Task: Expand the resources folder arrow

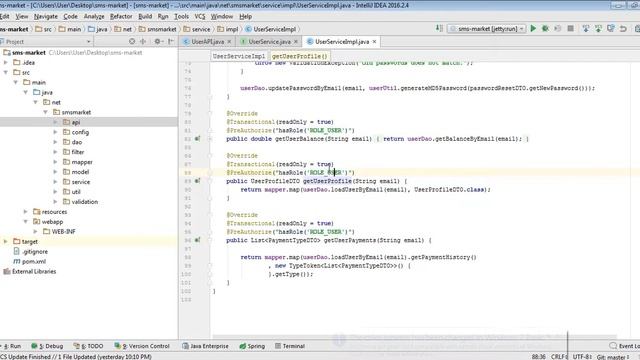Action: click(x=25, y=212)
